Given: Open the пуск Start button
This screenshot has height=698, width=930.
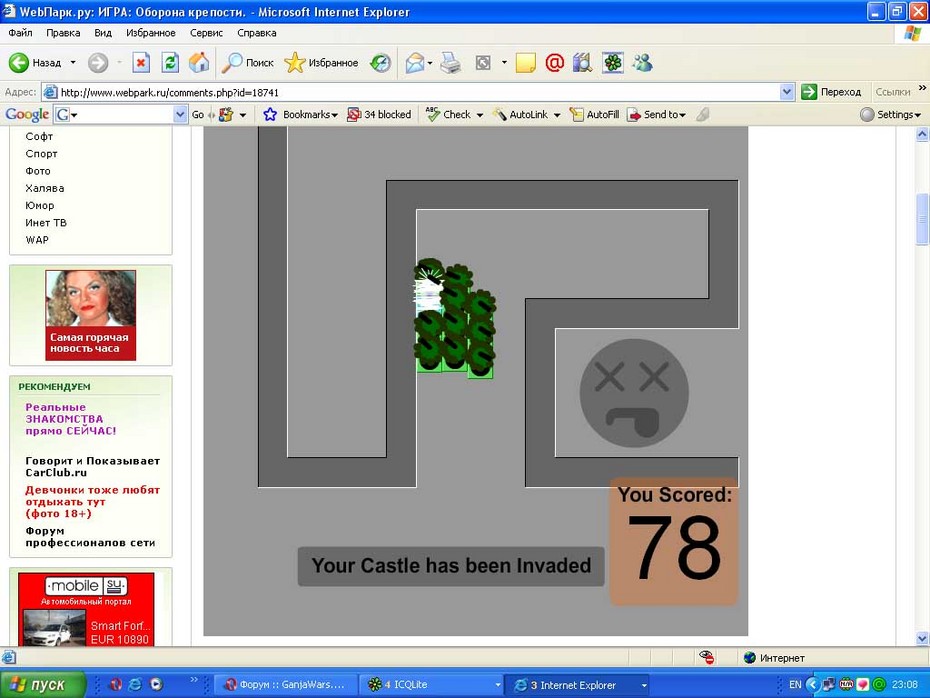Looking at the screenshot, I should coord(42,684).
